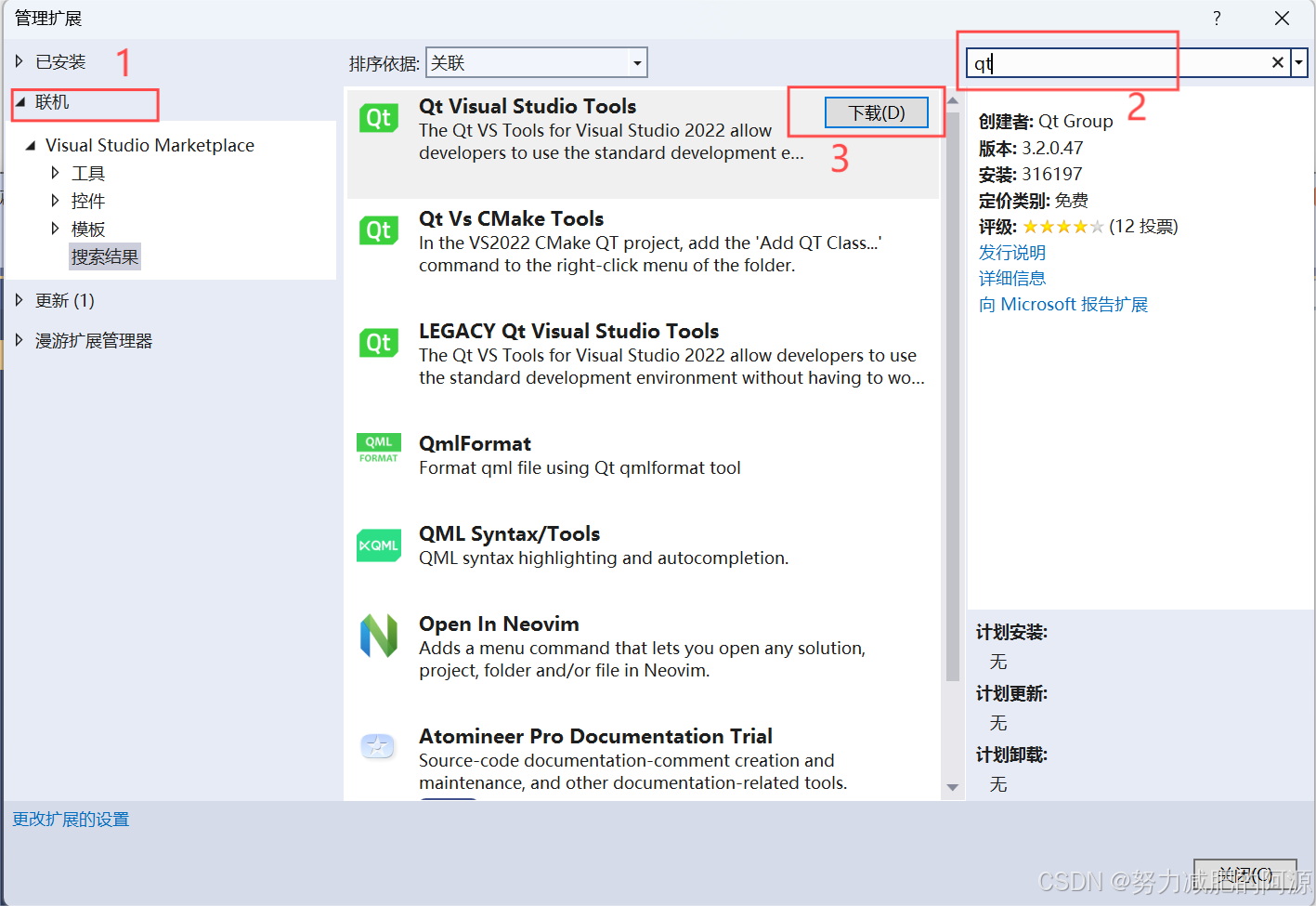The image size is (1316, 906).
Task: Select the 控件 tree item label
Action: (x=88, y=201)
